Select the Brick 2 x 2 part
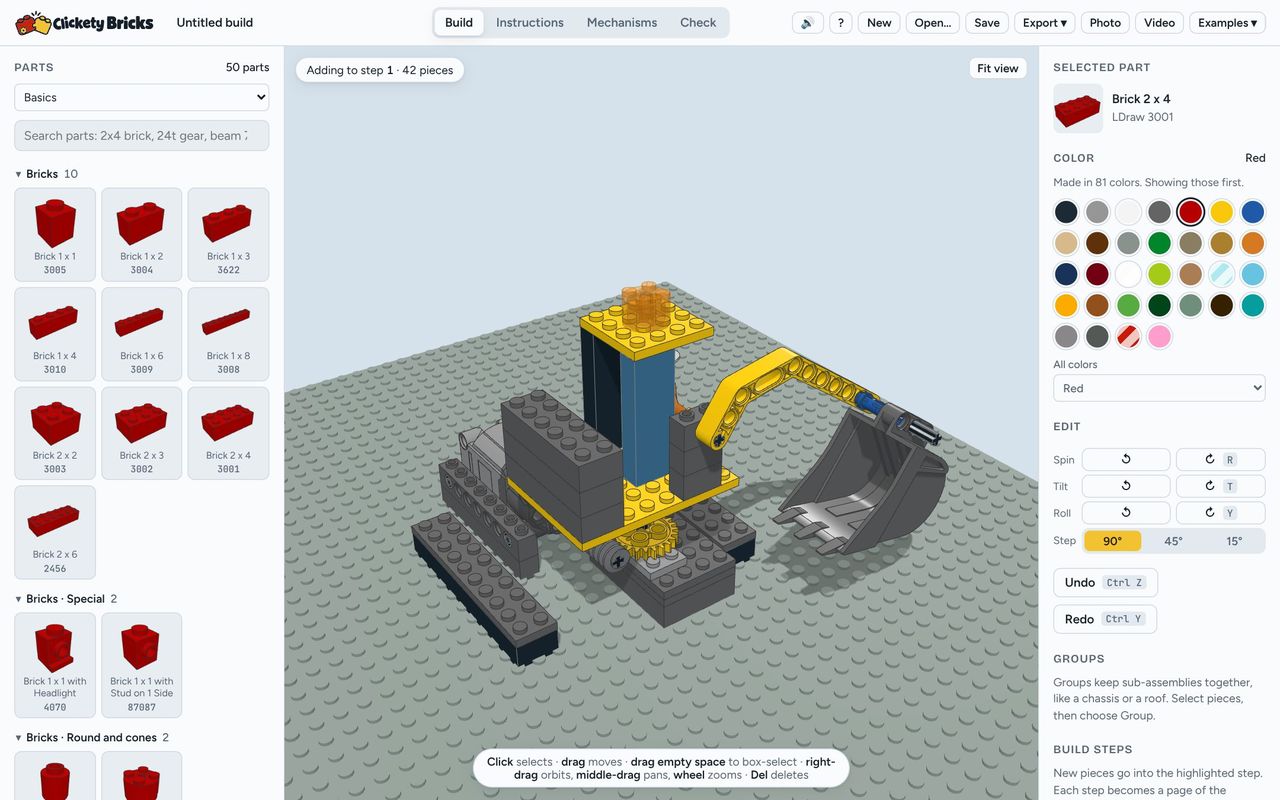 (x=55, y=433)
